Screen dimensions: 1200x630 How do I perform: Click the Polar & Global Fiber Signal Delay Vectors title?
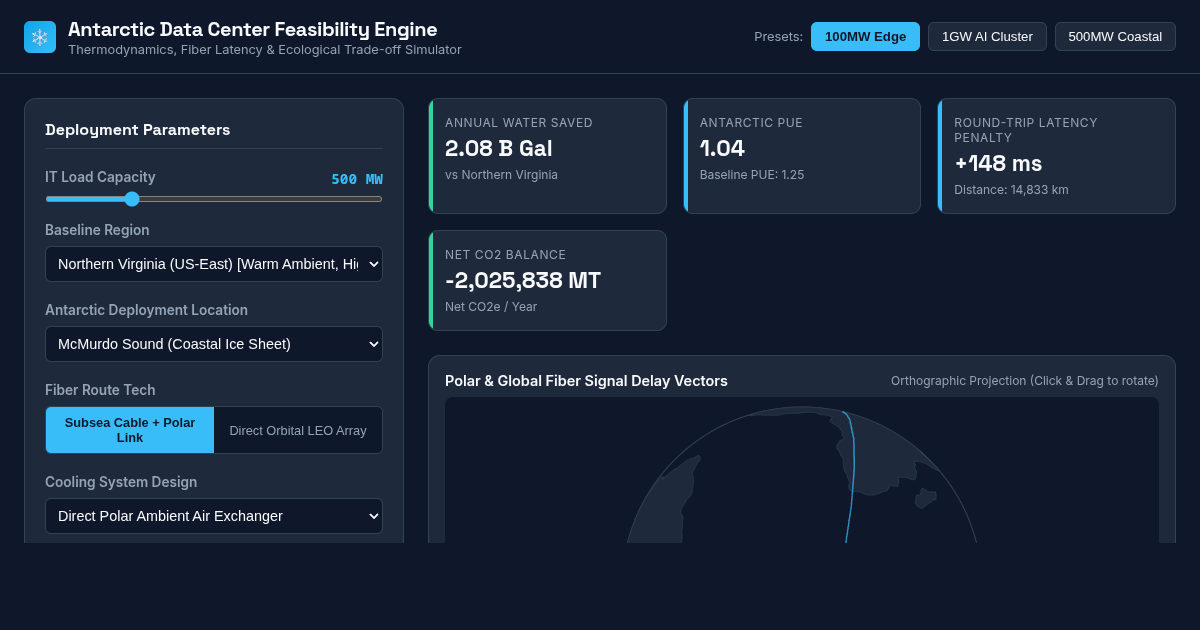[586, 381]
